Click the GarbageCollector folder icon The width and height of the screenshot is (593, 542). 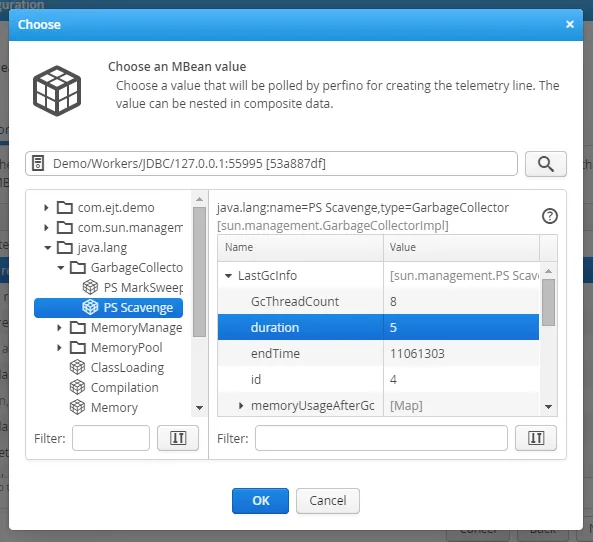[78, 267]
